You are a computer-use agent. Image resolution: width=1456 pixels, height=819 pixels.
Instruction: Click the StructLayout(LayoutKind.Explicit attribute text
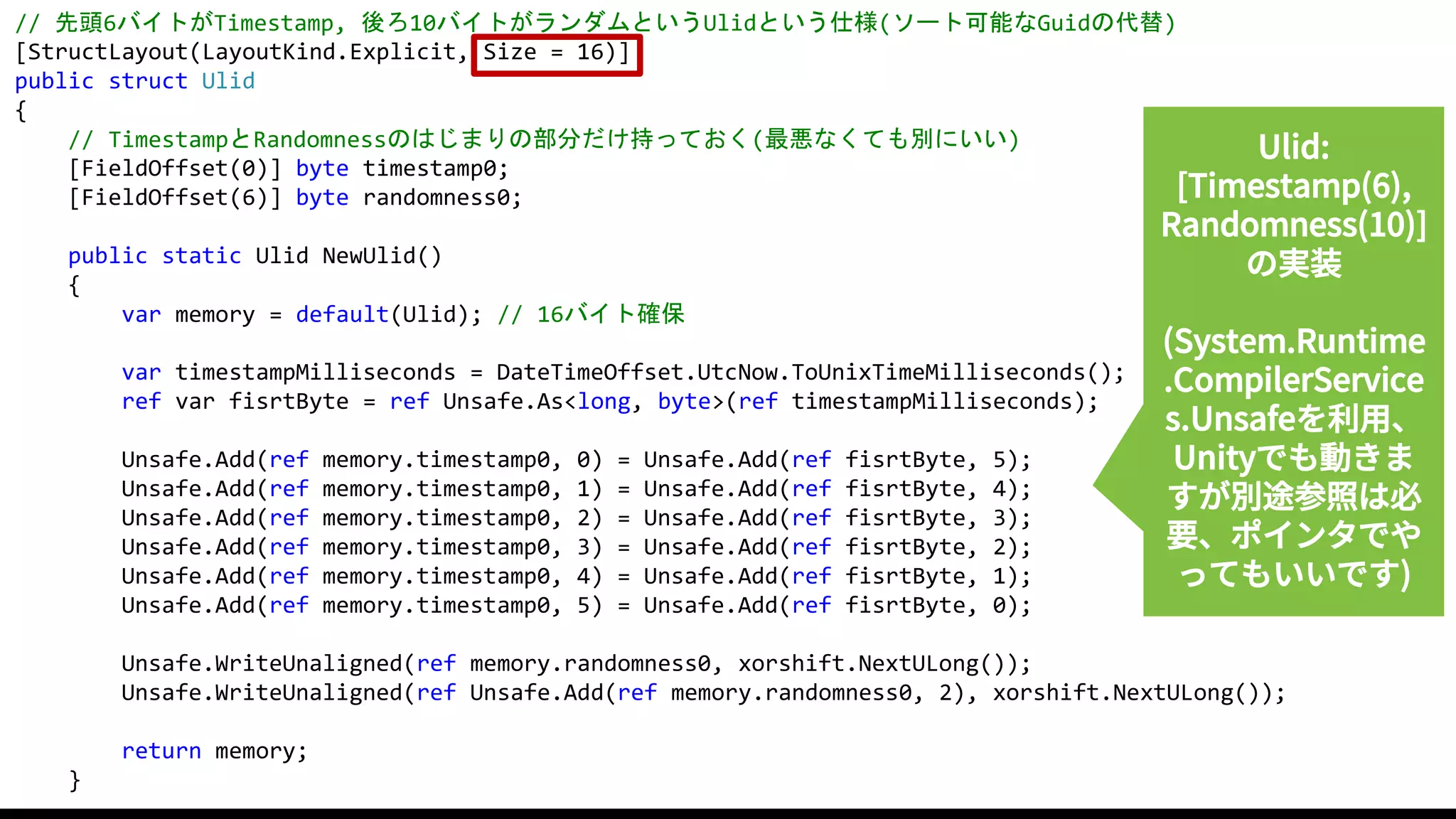point(241,52)
